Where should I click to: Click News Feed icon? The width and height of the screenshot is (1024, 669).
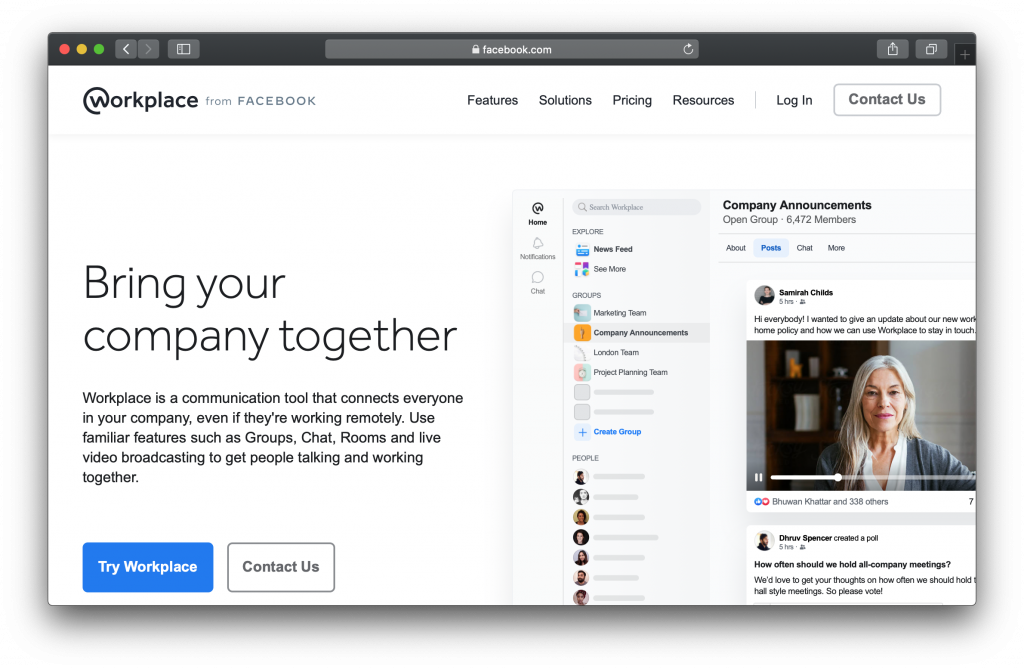tap(582, 249)
